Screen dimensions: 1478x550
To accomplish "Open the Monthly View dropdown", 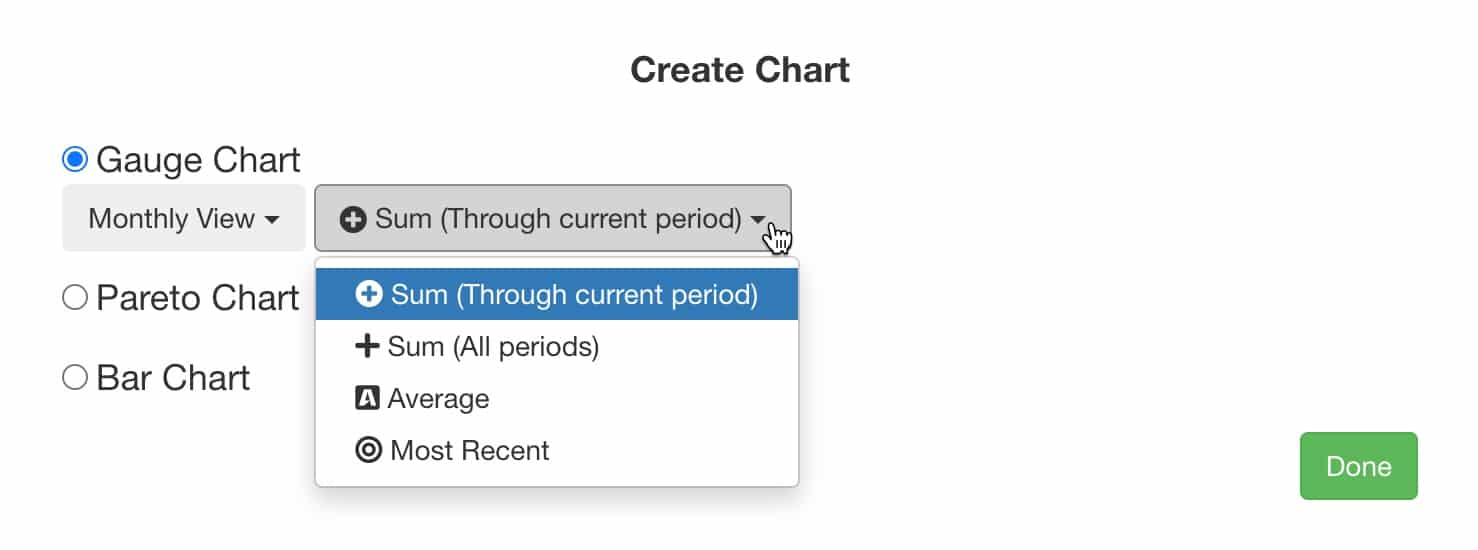I will (184, 218).
